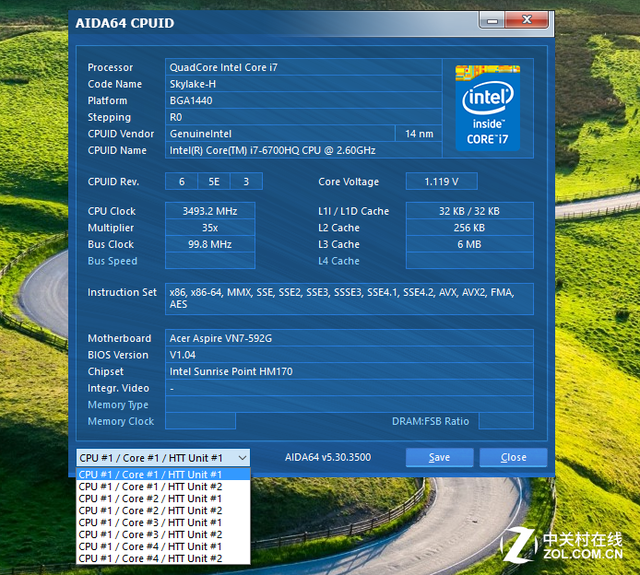This screenshot has height=575, width=640.
Task: Click the AIDA64 CPUID title bar text
Action: pyautogui.click(x=125, y=23)
